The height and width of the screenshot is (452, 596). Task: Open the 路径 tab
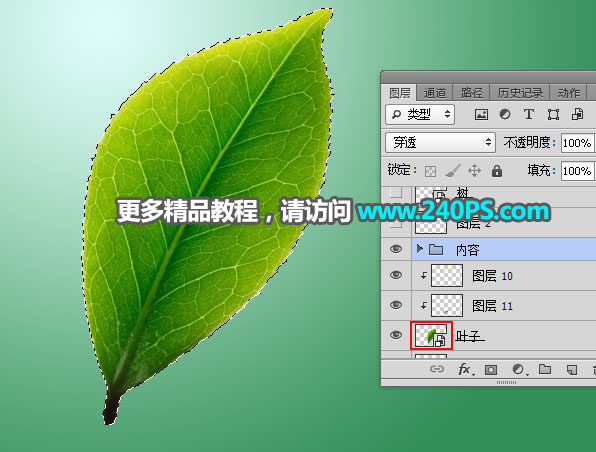coord(471,93)
